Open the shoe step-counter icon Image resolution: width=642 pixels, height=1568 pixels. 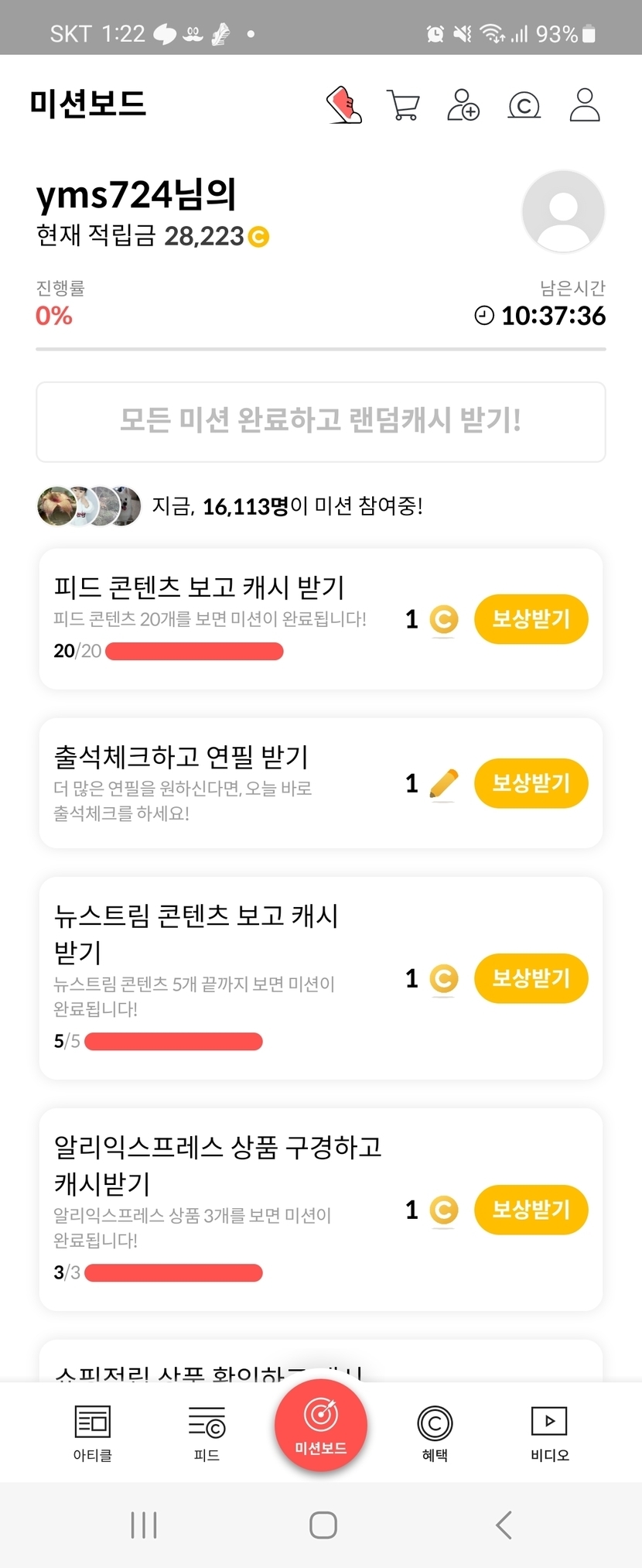344,105
